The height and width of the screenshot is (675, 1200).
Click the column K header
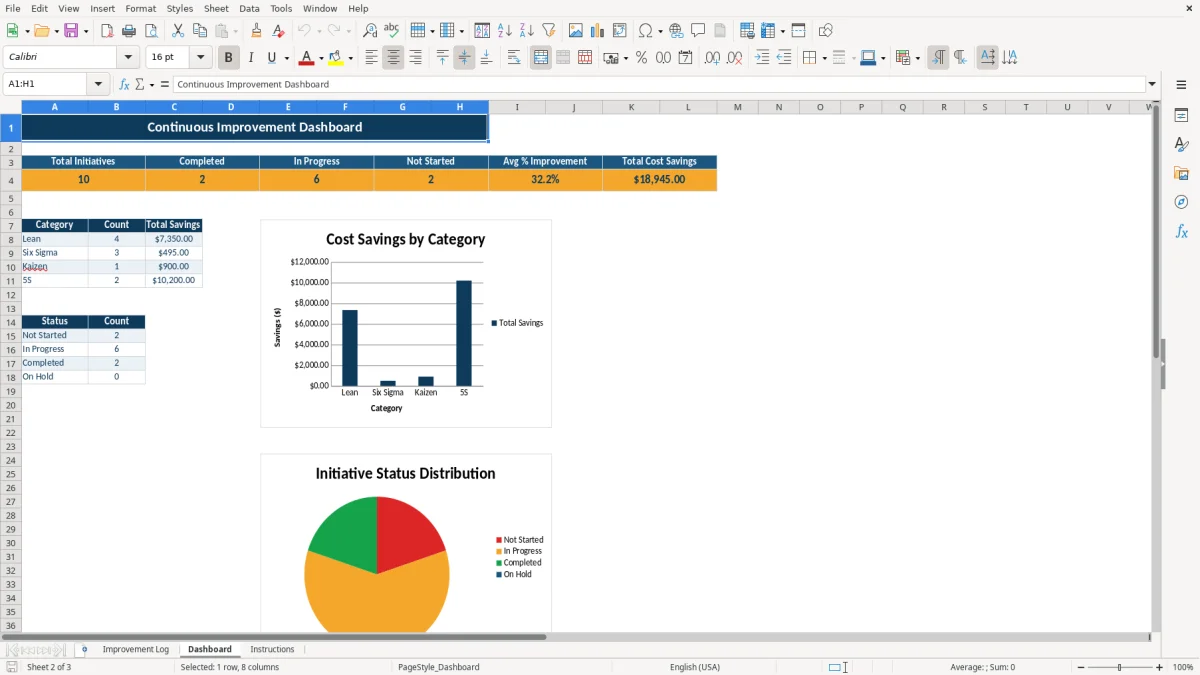pyautogui.click(x=631, y=107)
